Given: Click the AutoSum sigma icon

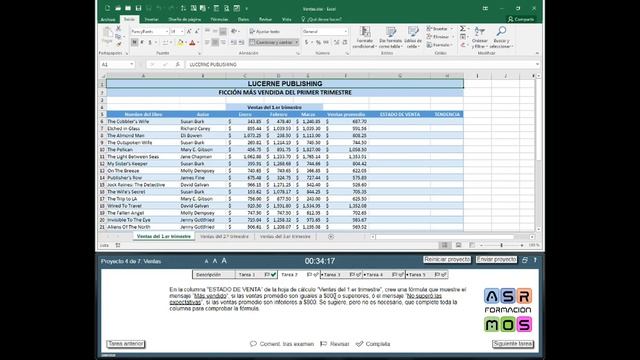Looking at the screenshot, I should [462, 29].
